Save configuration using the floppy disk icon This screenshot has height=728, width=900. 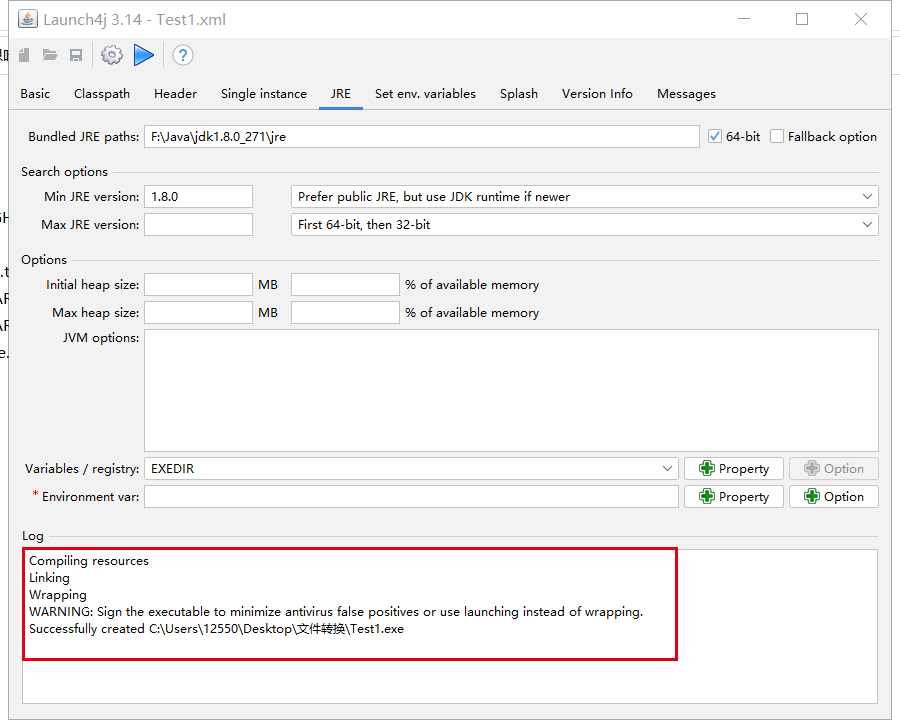(x=76, y=56)
